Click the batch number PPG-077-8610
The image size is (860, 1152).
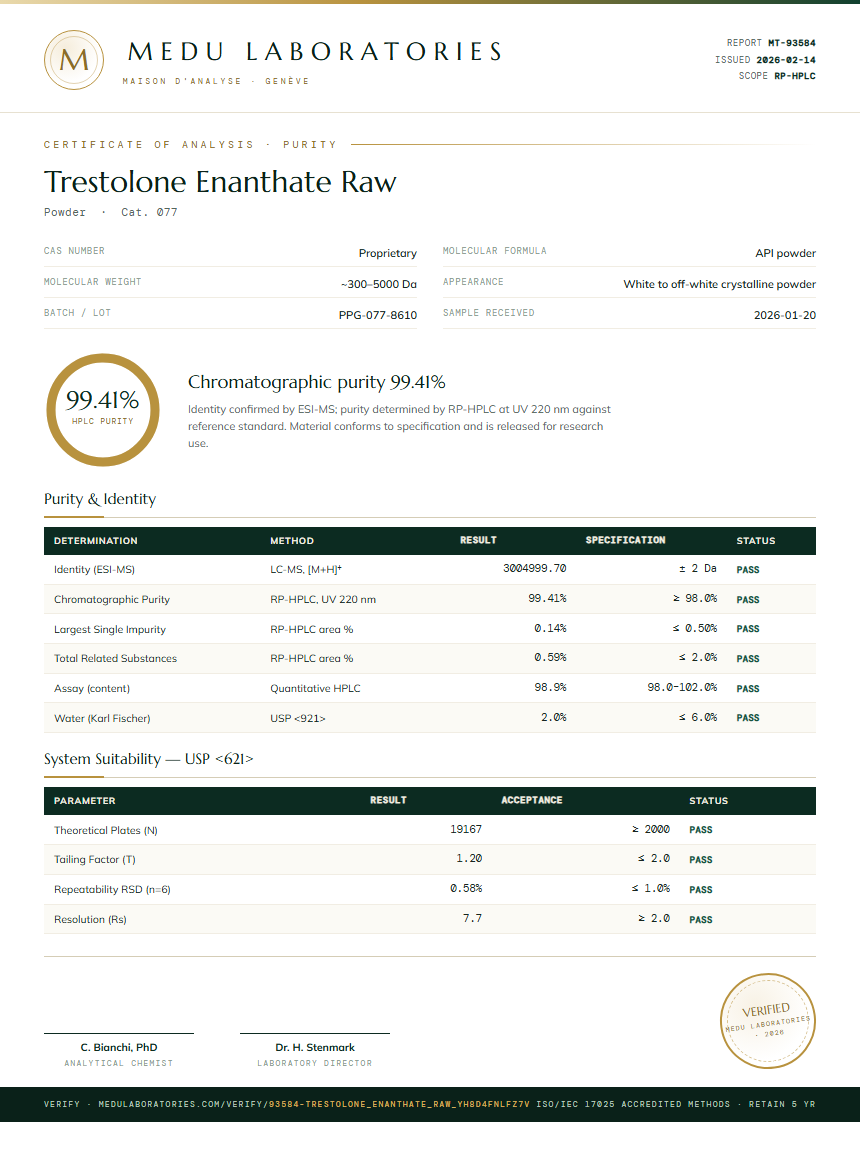(x=377, y=315)
